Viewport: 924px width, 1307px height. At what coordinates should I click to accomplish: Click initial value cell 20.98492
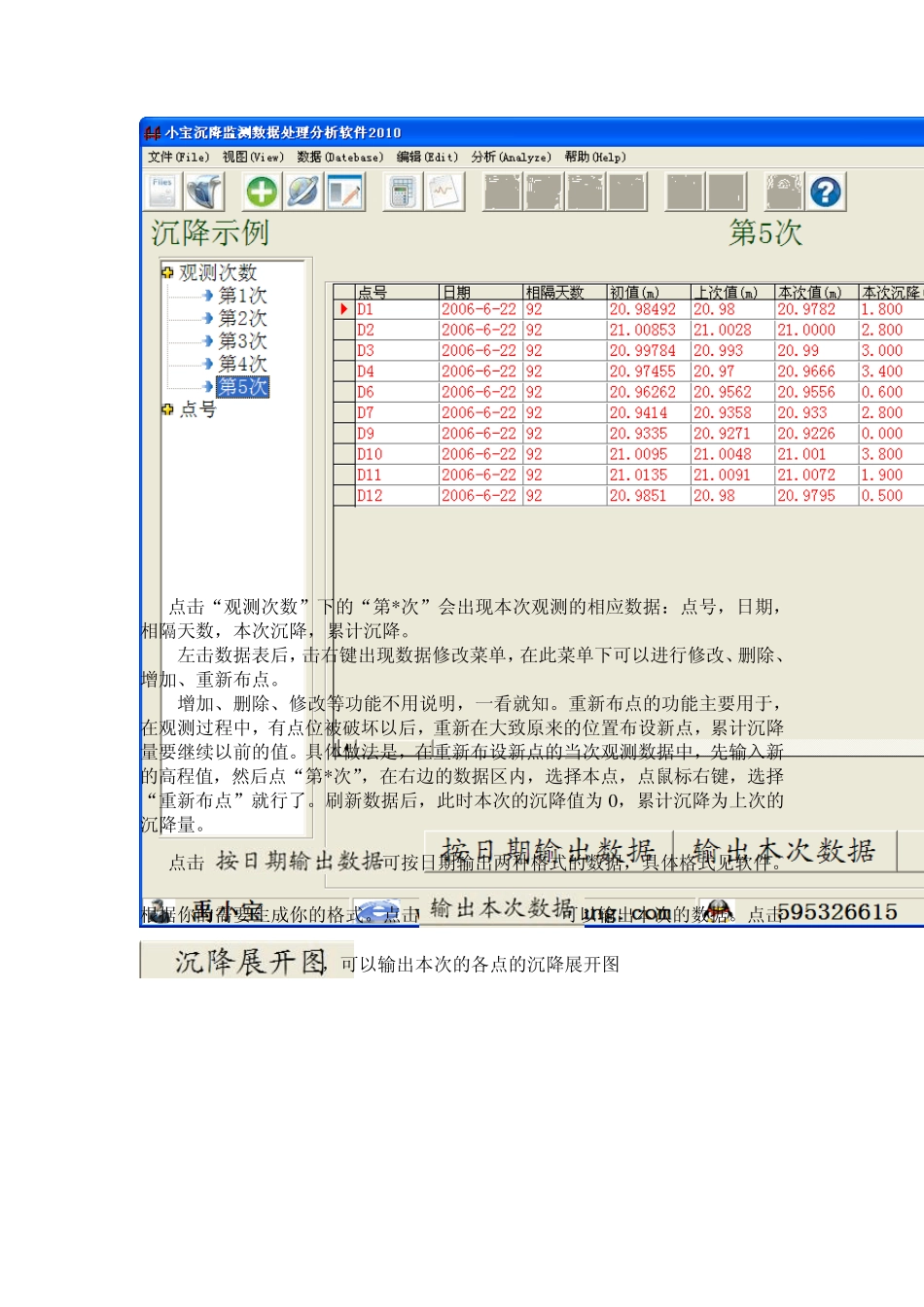[x=649, y=309]
